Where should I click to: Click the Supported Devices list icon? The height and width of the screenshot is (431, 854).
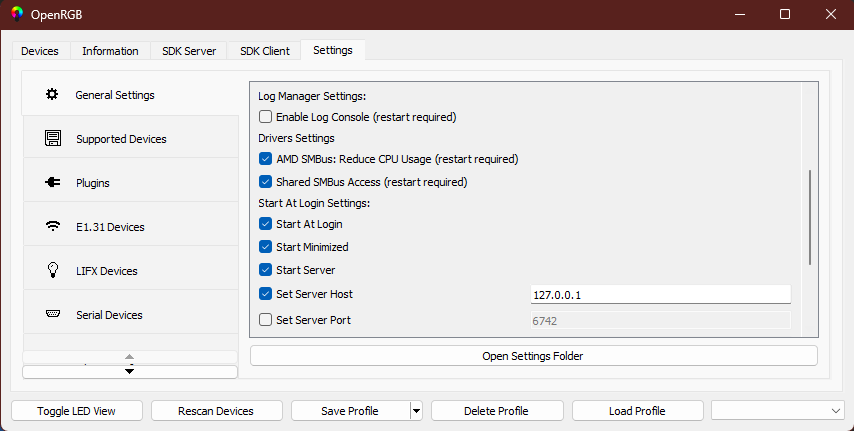53,138
